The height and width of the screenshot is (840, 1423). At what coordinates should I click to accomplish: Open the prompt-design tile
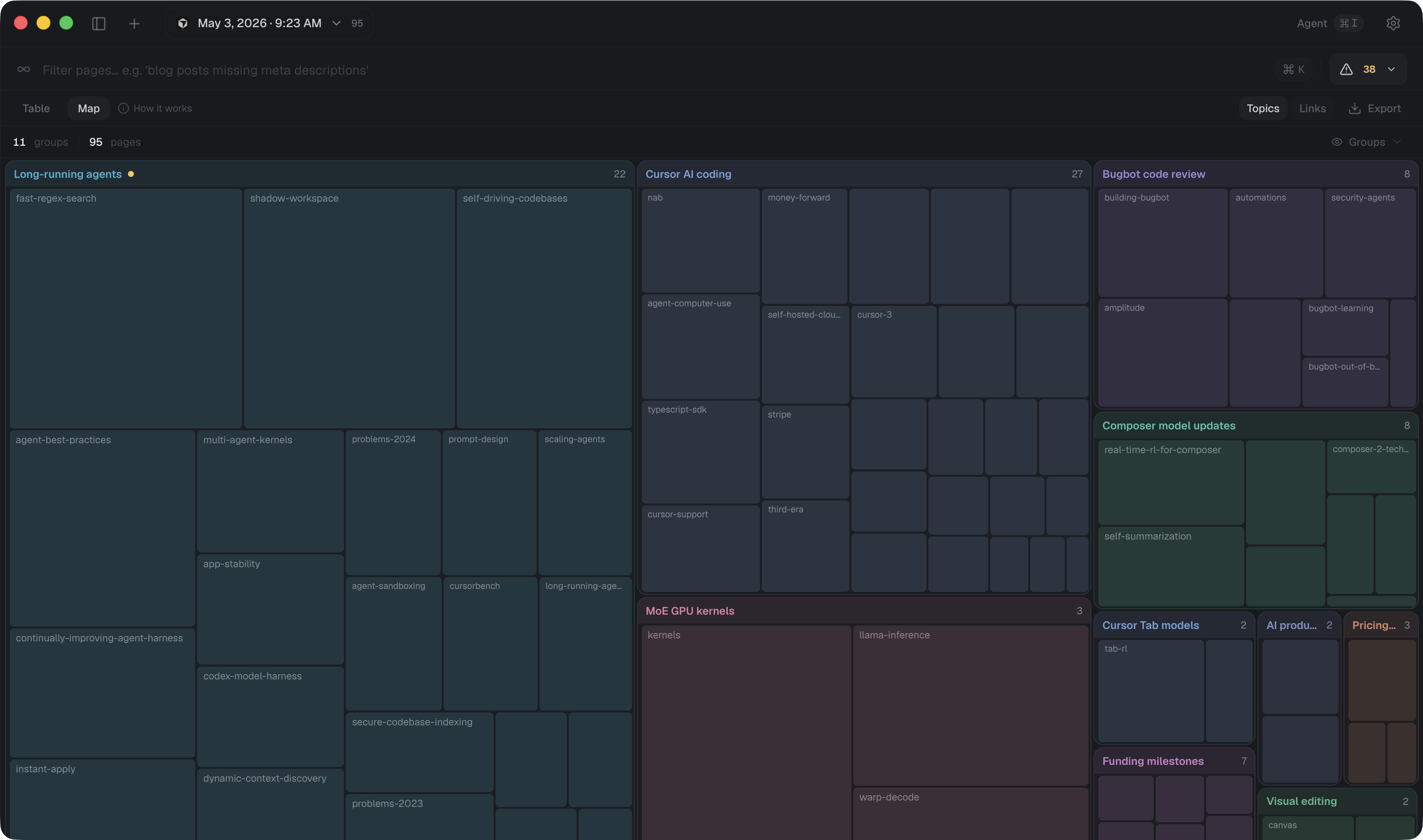(x=489, y=502)
